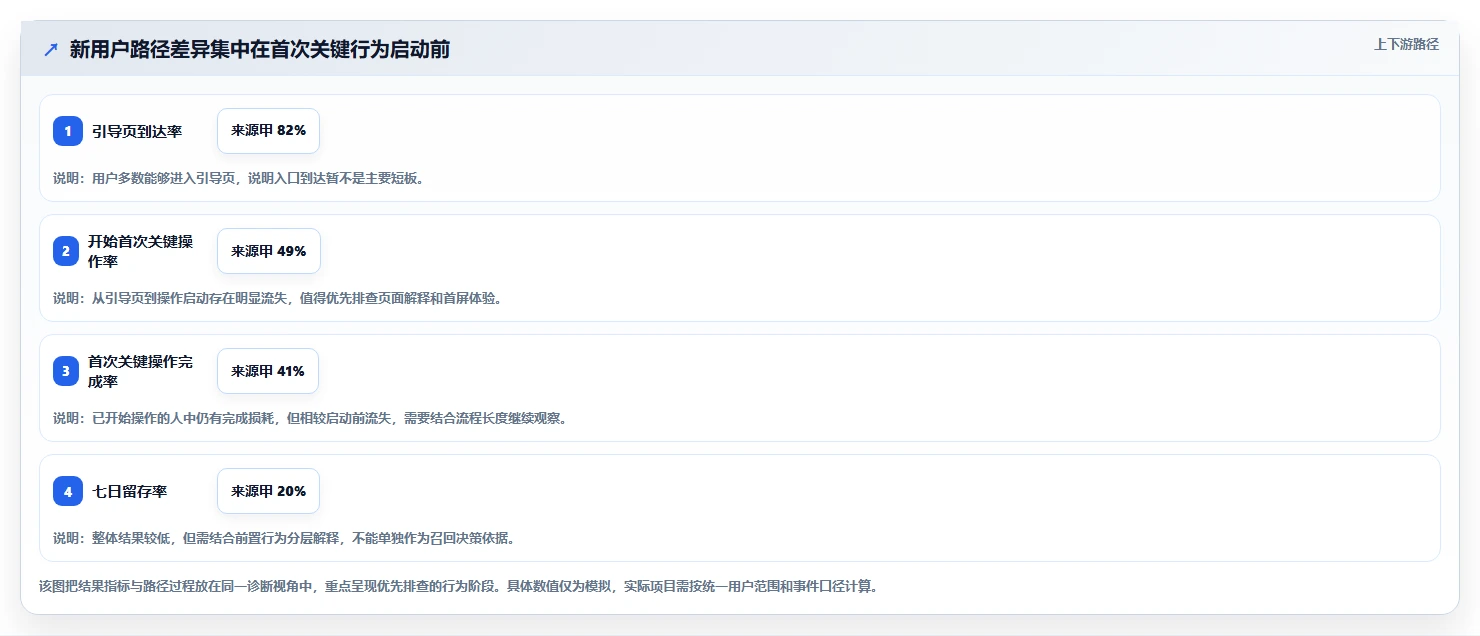Click the 来源甲 82% chip

(268, 131)
